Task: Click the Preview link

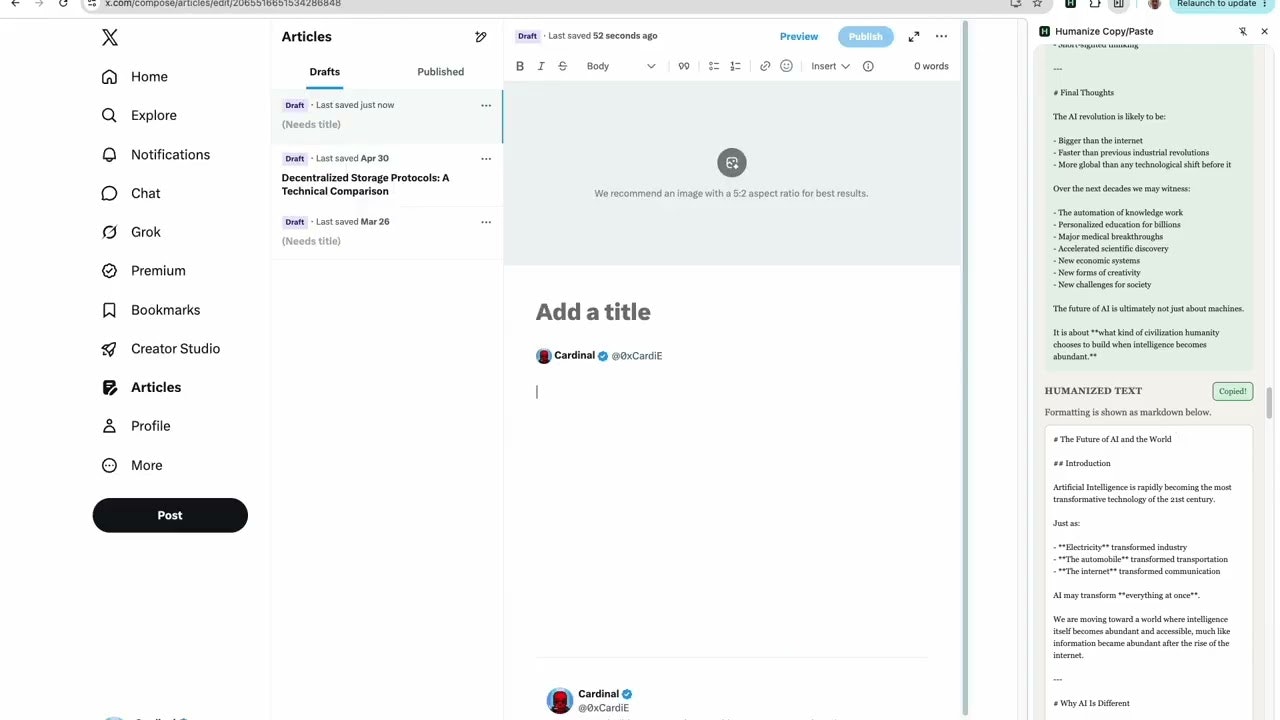Action: pos(799,36)
